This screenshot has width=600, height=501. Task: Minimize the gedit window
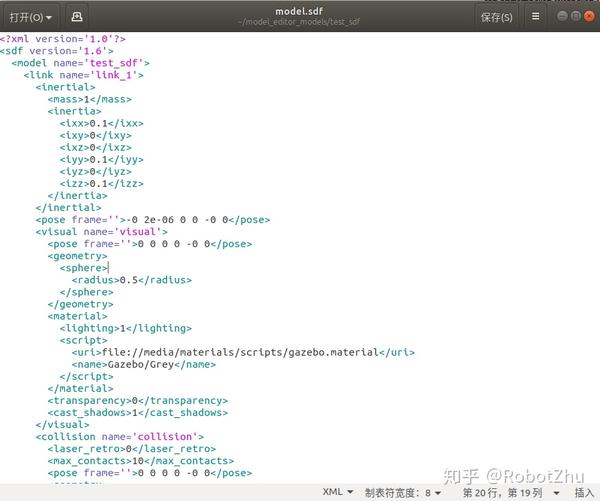562,16
